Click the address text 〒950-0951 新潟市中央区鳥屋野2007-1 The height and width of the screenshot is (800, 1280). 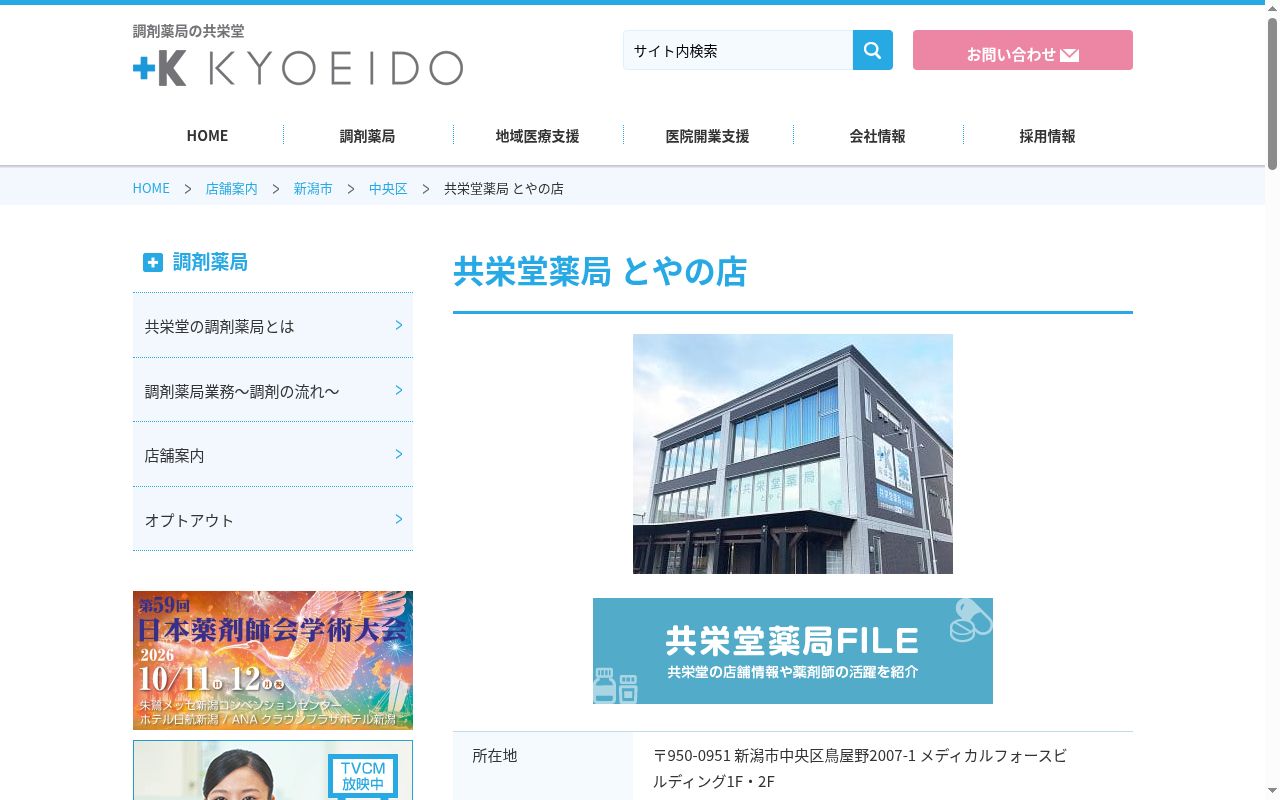click(x=784, y=756)
